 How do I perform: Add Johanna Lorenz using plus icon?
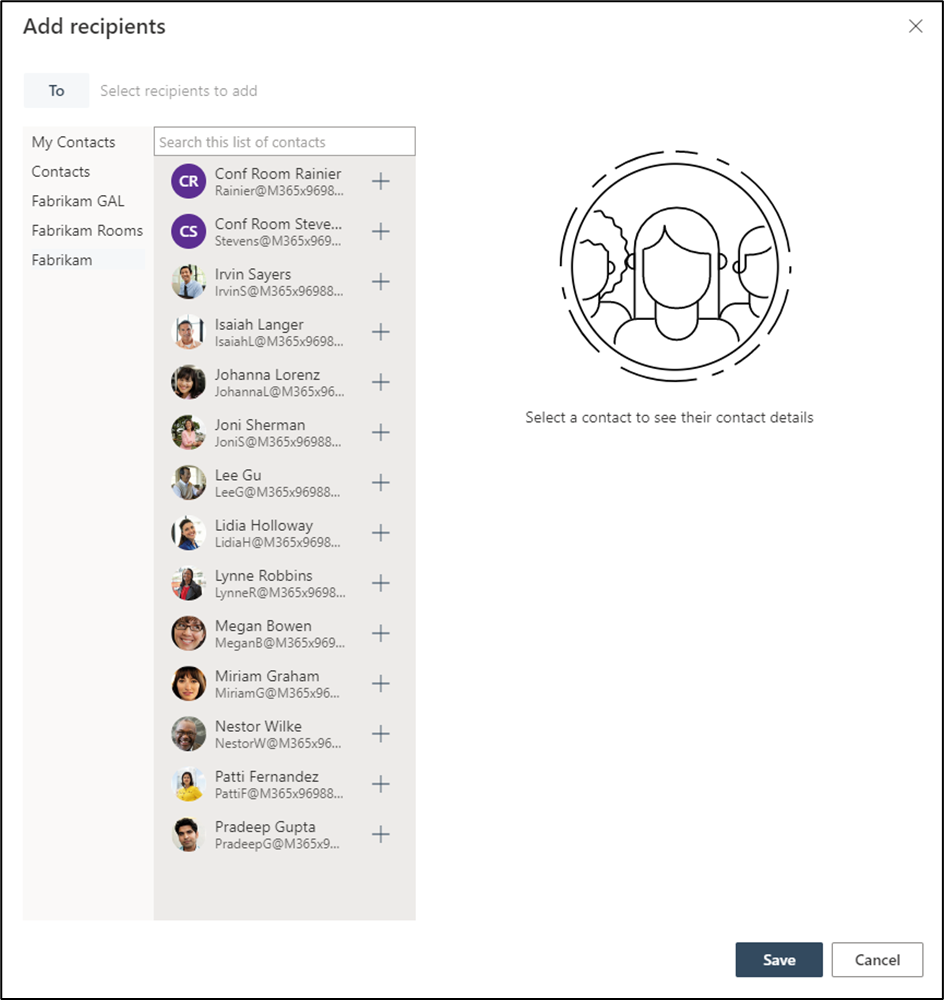(381, 382)
